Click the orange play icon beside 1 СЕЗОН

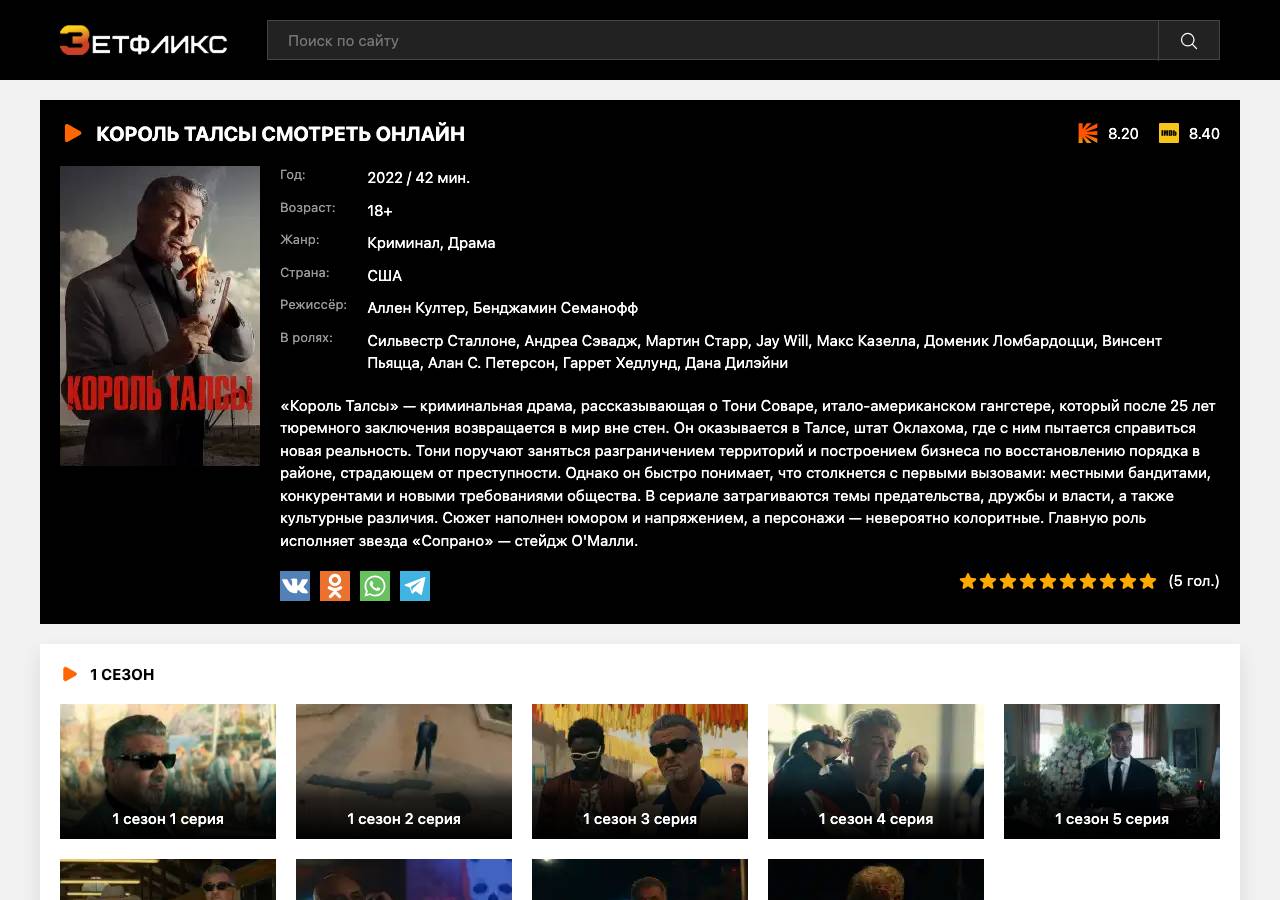point(70,674)
